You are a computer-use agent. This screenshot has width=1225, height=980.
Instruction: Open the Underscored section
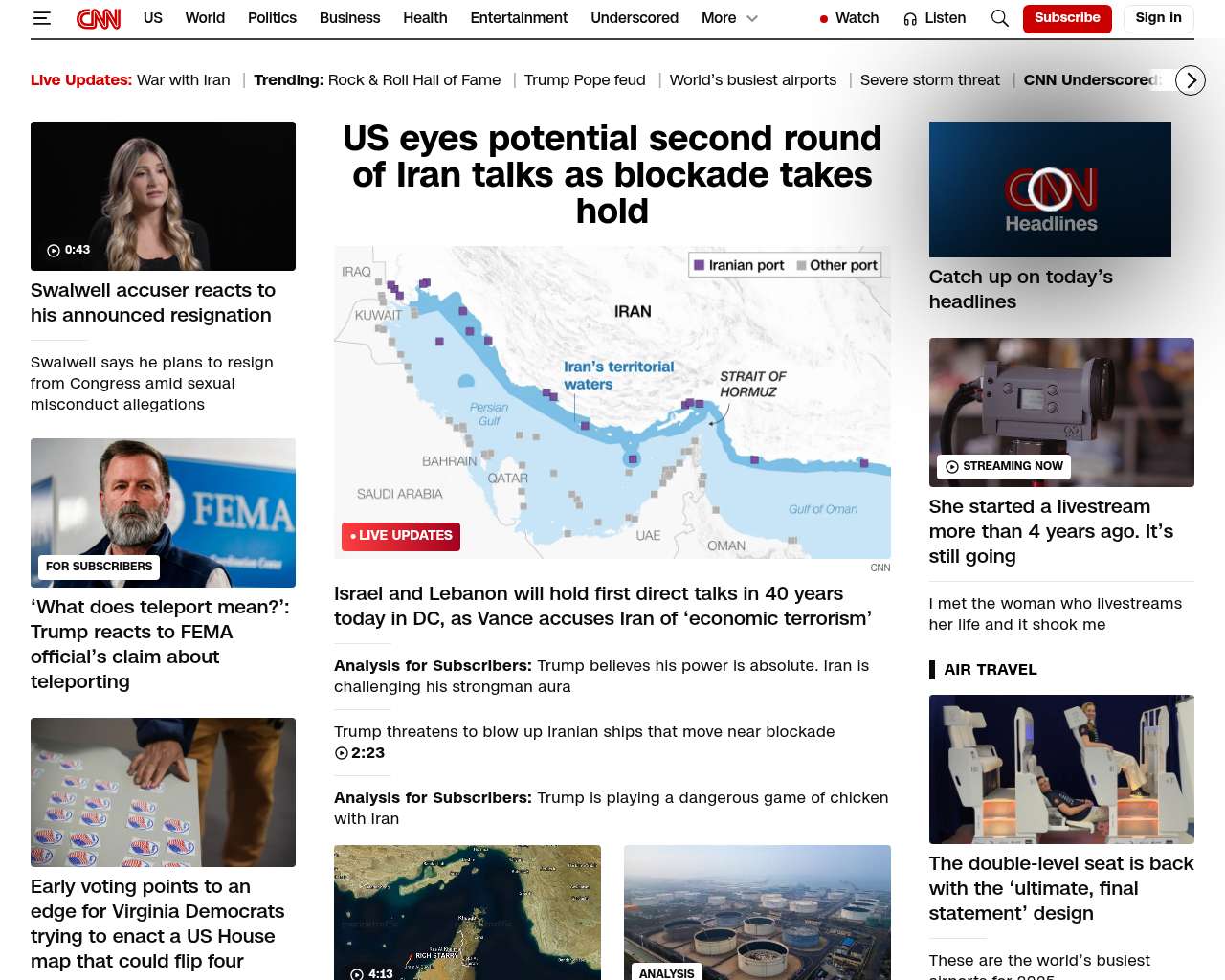pyautogui.click(x=635, y=18)
